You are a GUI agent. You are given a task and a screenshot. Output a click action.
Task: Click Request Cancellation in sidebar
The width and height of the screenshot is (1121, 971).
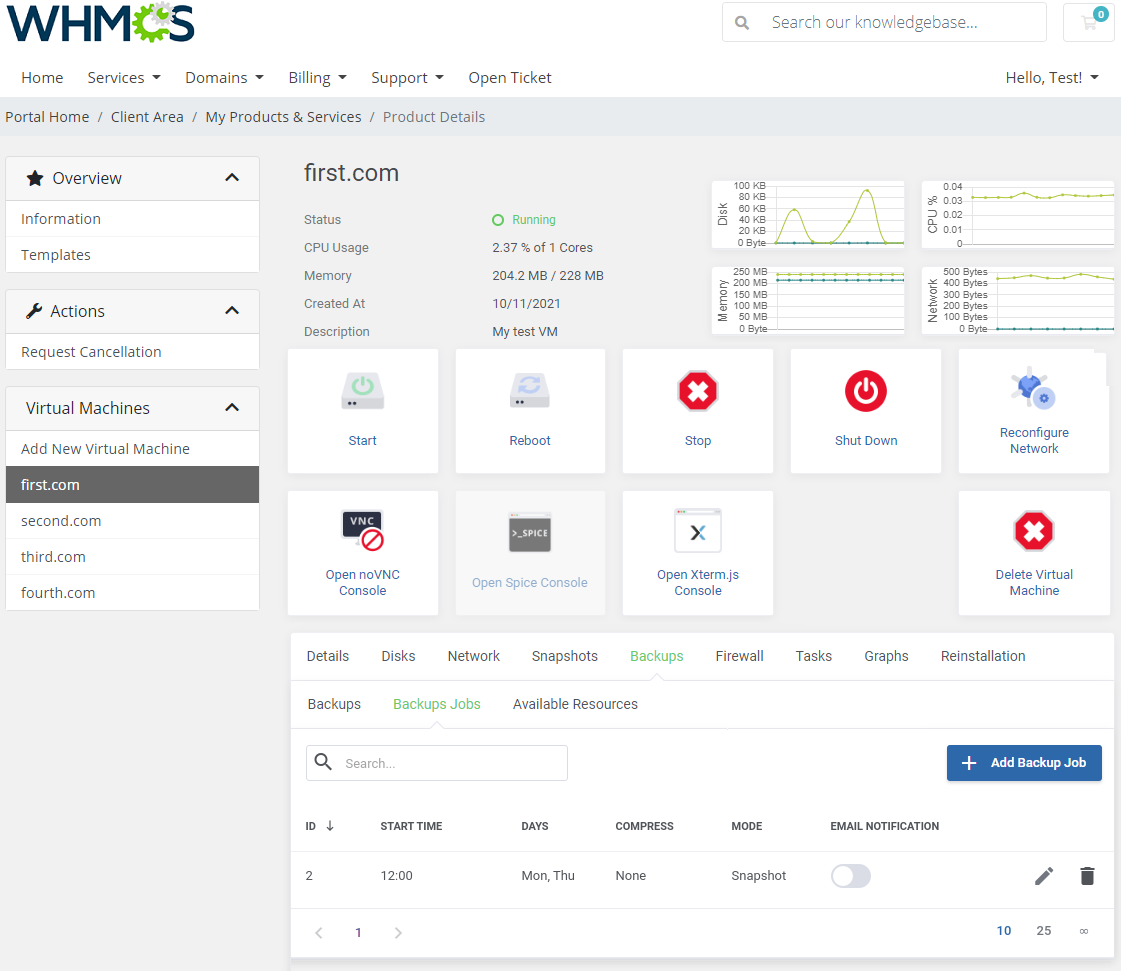(x=132, y=352)
